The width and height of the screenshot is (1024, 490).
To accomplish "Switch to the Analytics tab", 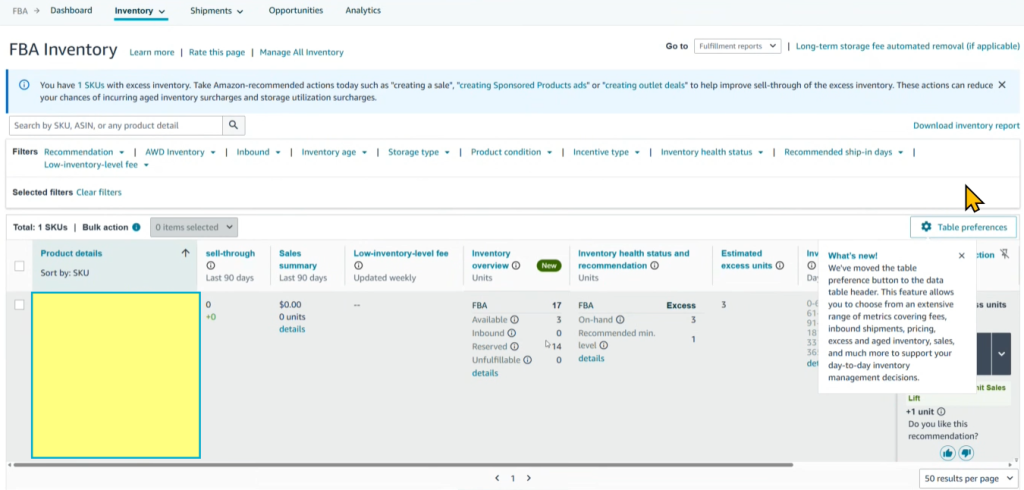I will (362, 11).
